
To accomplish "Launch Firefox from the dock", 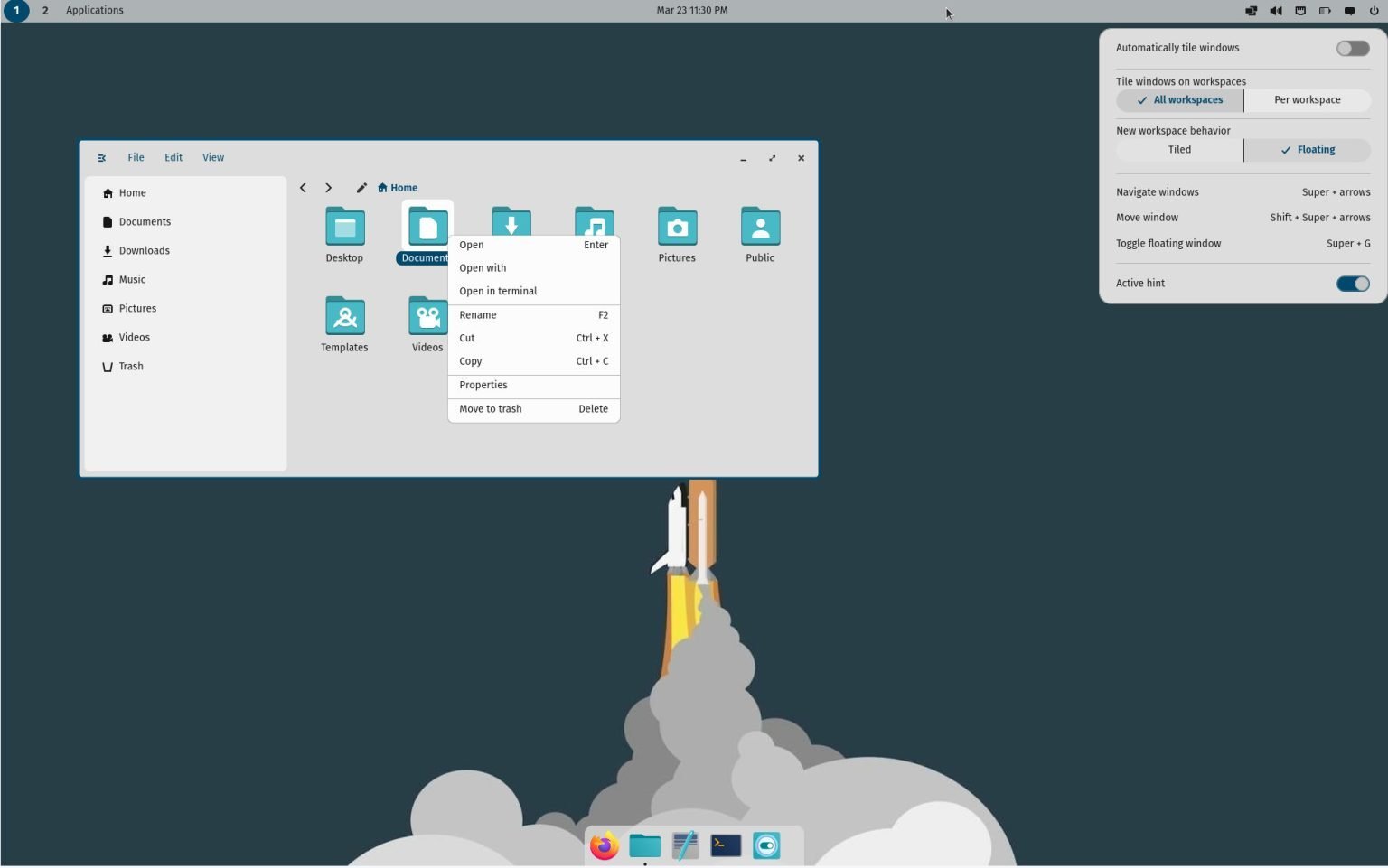I will coord(603,845).
